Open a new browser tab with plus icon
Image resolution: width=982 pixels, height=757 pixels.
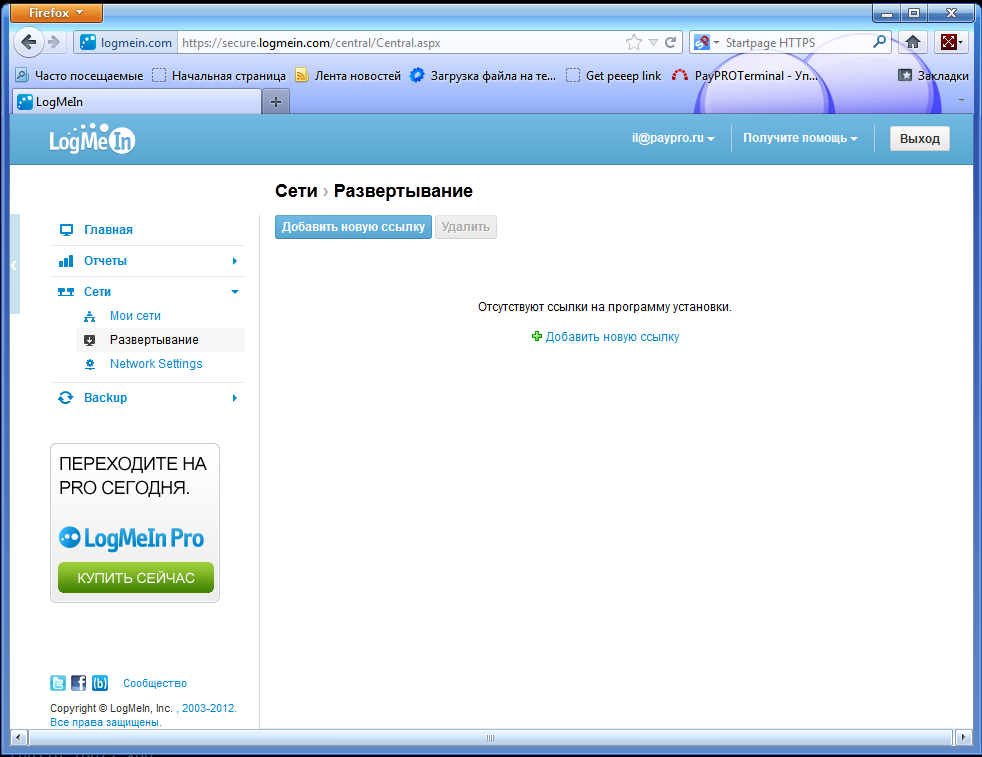[276, 102]
